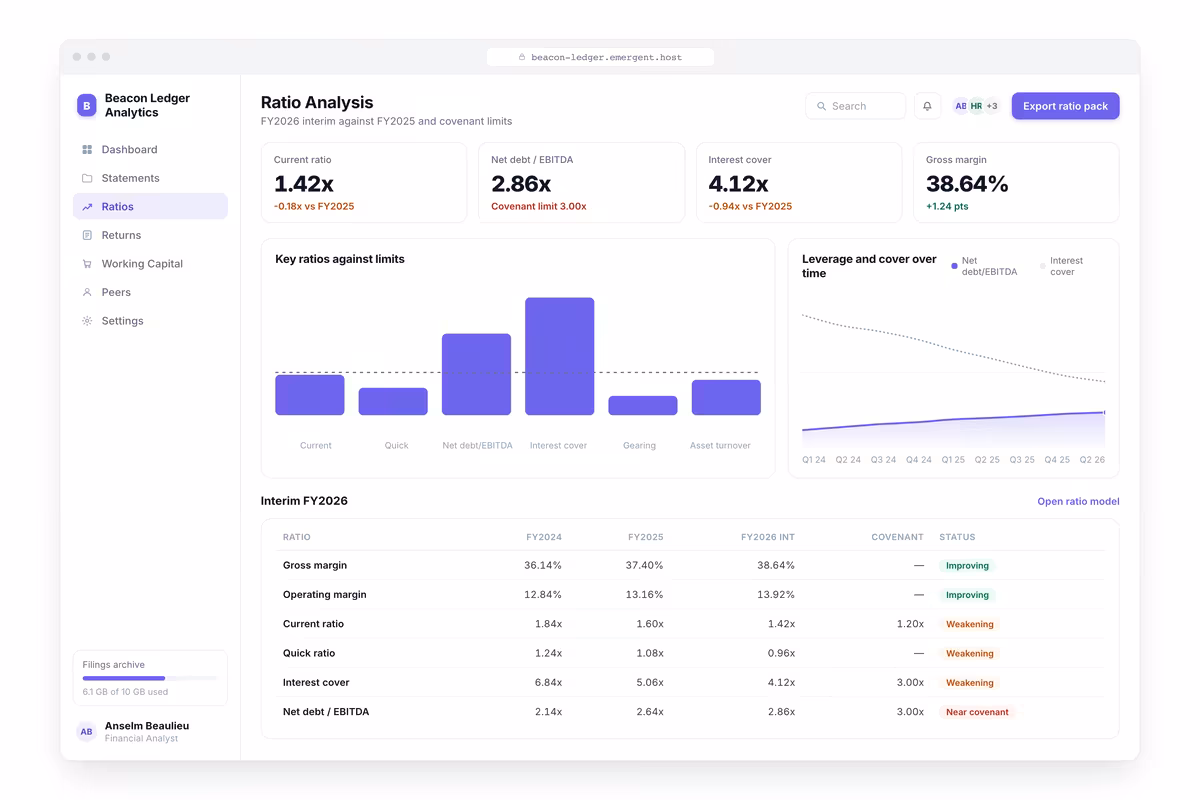Click the Filings archive storage bar

(150, 678)
